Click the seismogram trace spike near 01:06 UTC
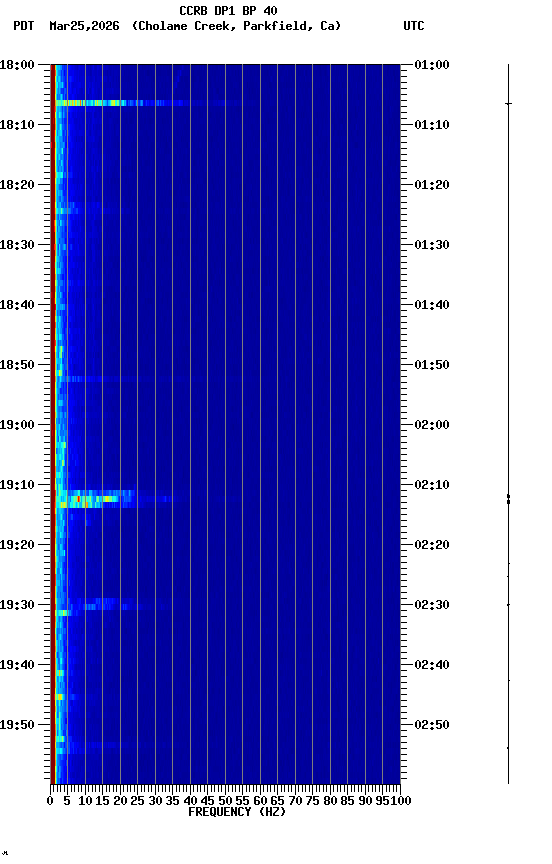 coord(508,103)
